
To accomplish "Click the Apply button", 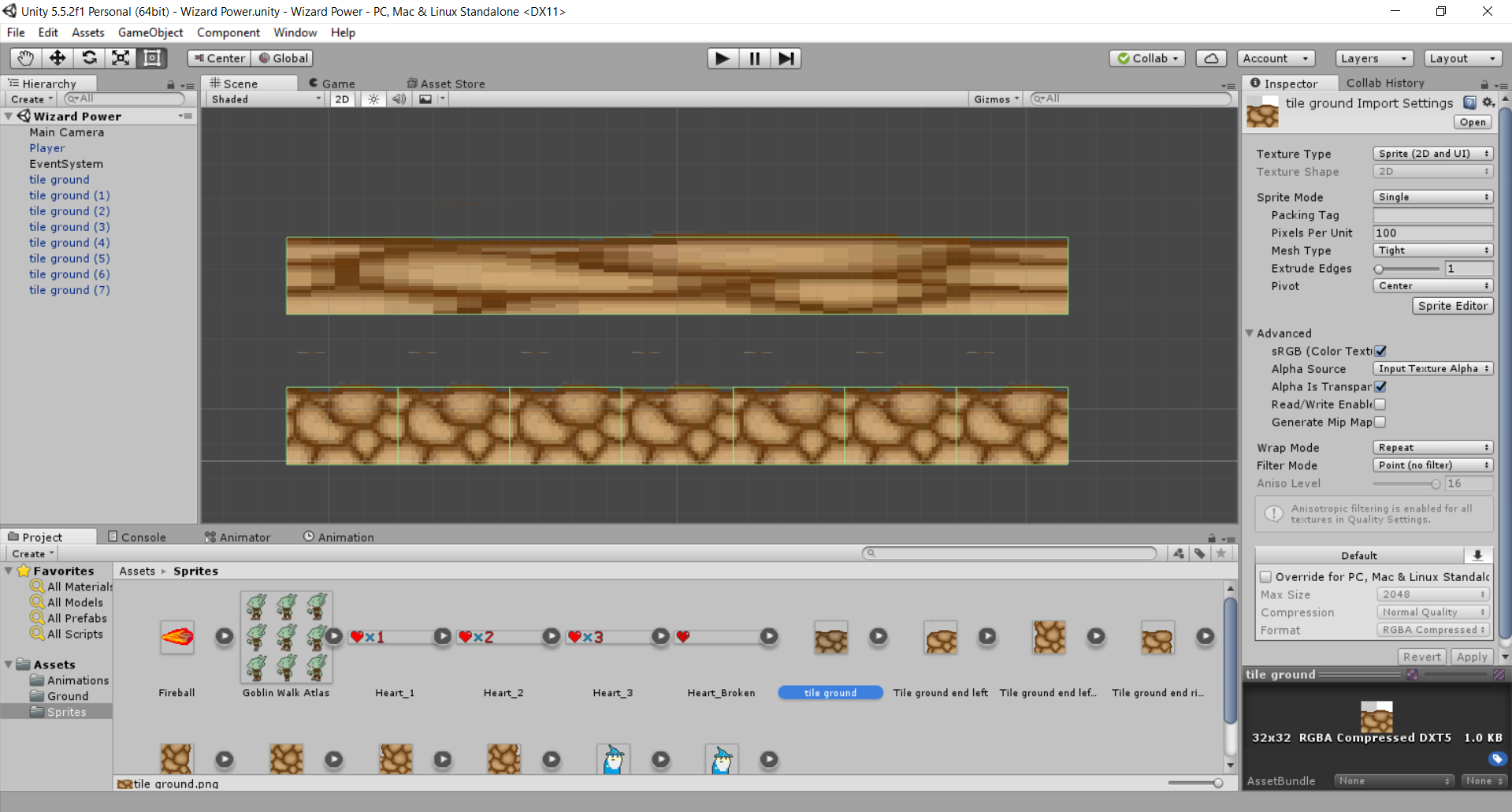I will click(1471, 657).
